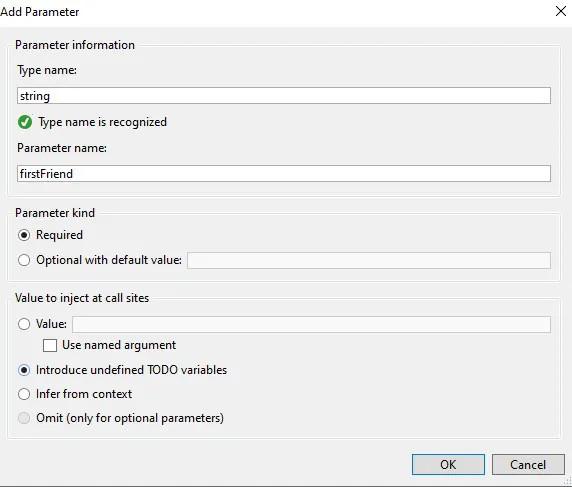Choose Optional with default value option

pos(24,260)
